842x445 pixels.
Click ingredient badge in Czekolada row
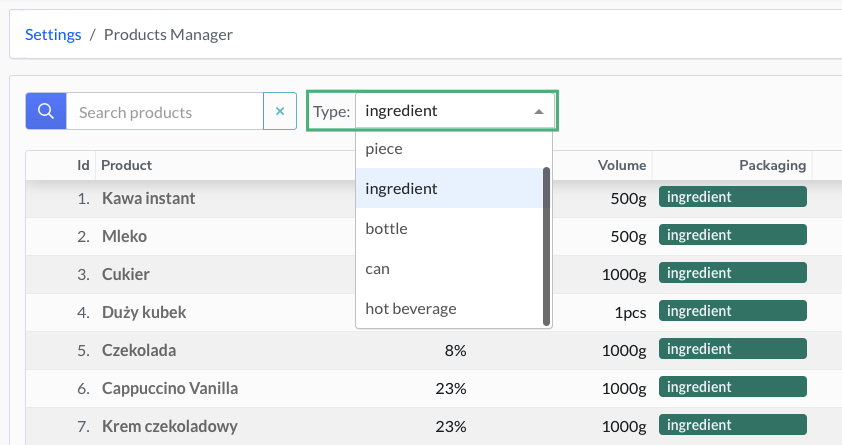732,350
